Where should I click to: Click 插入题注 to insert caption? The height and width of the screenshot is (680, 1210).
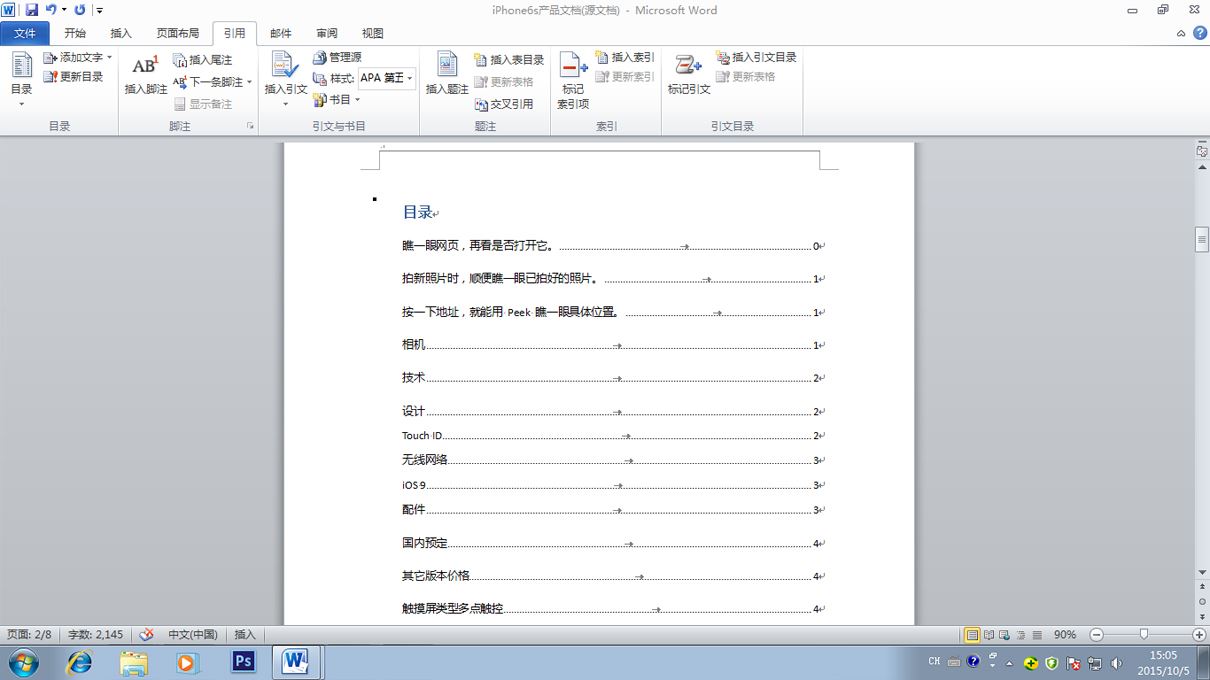(447, 75)
